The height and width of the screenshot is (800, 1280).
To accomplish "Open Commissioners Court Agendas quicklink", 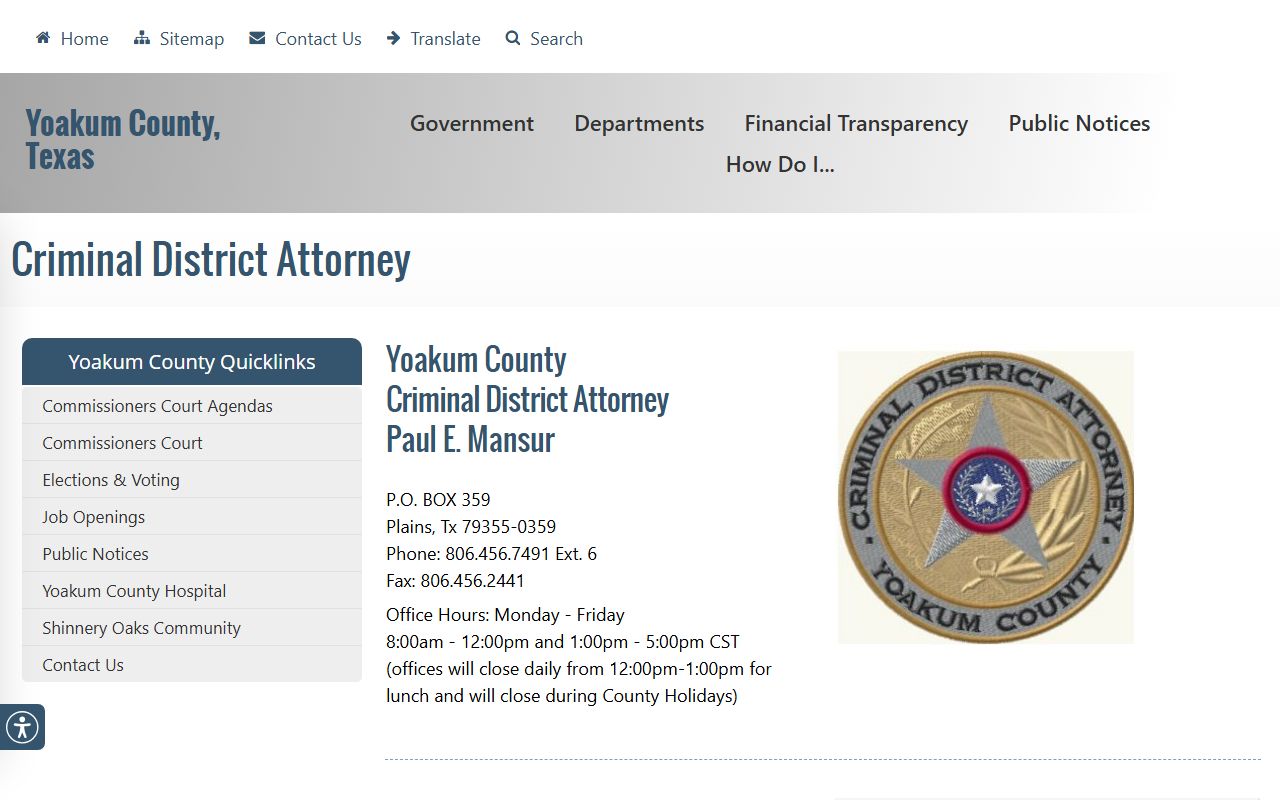I will (x=192, y=406).
